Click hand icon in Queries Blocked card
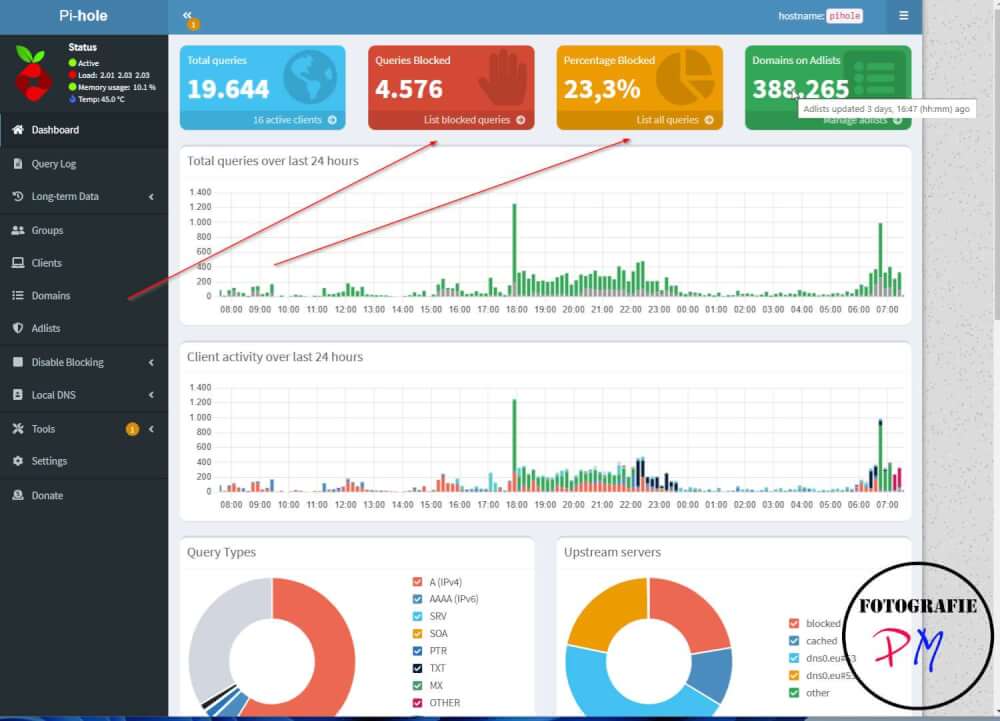This screenshot has height=721, width=1000. [x=504, y=78]
